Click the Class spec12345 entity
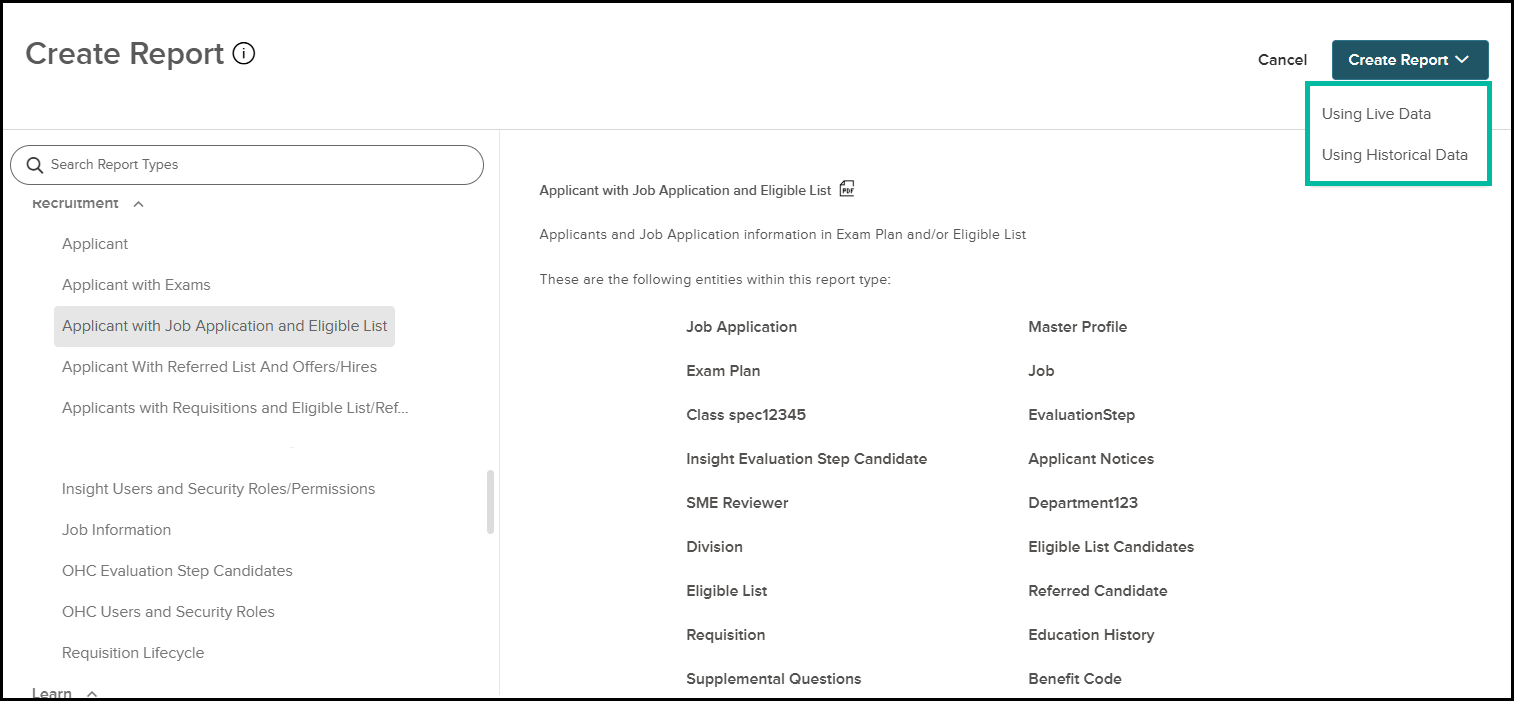Image resolution: width=1514 pixels, height=701 pixels. tap(746, 415)
